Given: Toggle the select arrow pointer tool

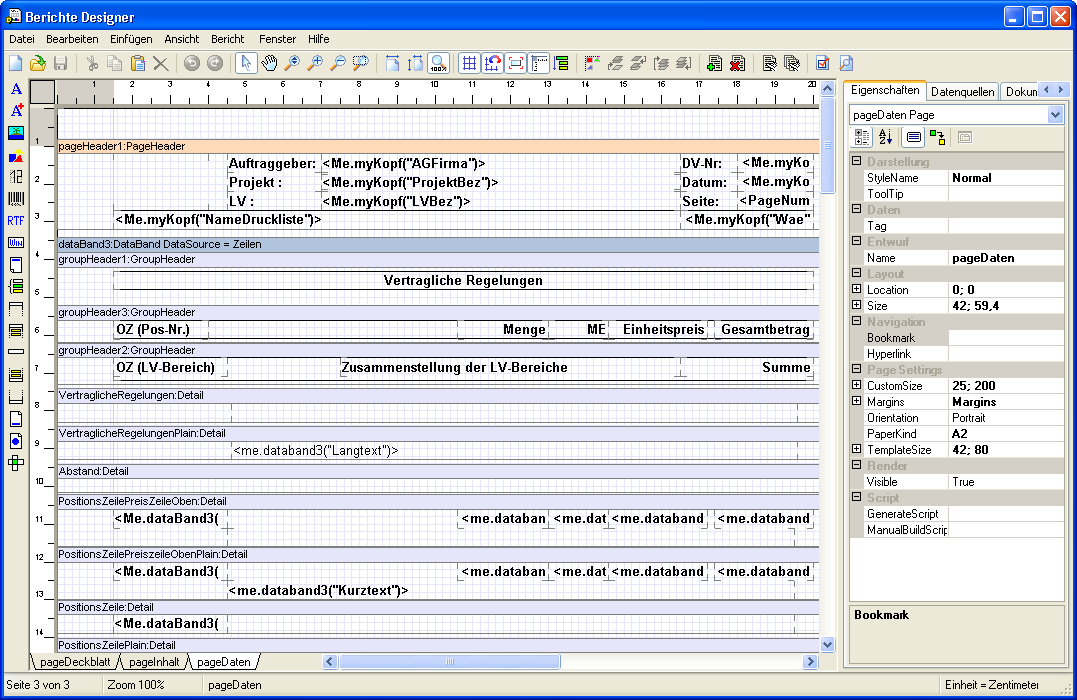Looking at the screenshot, I should [246, 64].
